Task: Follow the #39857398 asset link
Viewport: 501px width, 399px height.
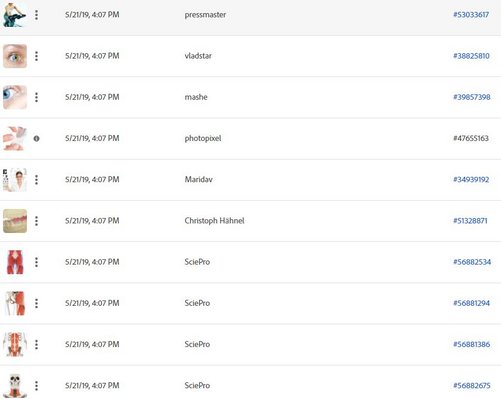Action: click(x=472, y=97)
